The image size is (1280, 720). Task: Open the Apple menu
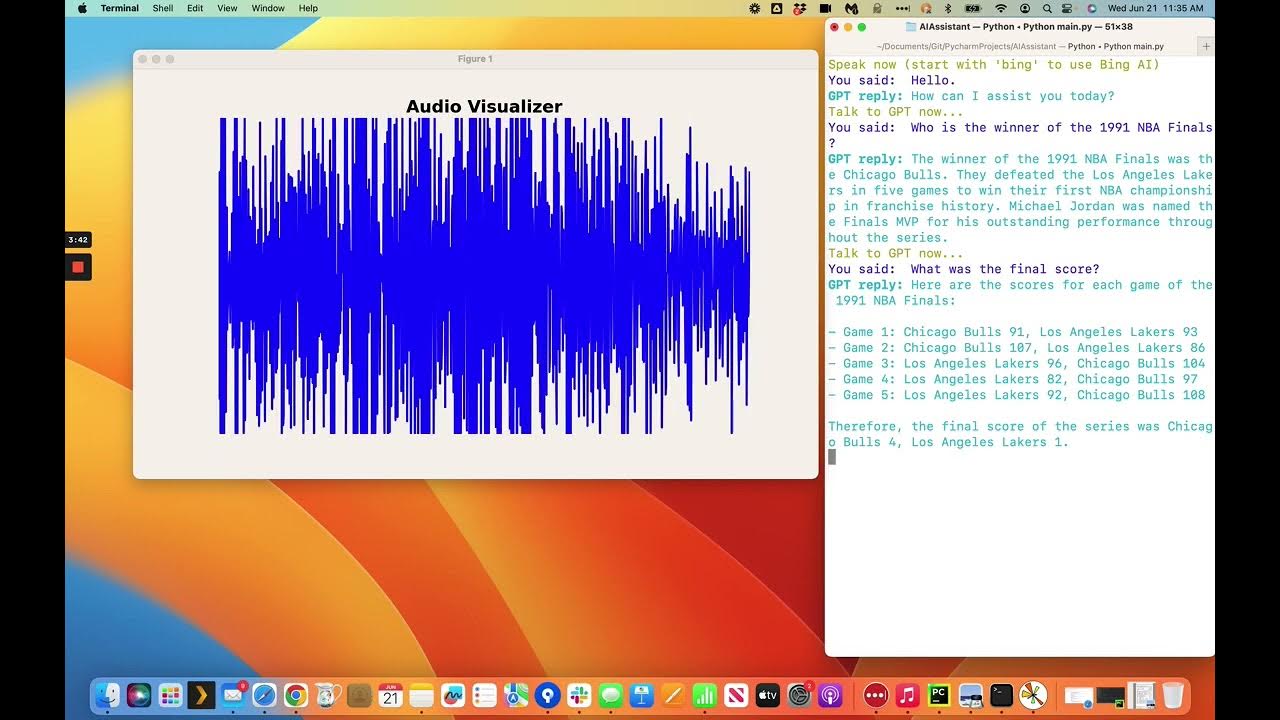tap(82, 8)
